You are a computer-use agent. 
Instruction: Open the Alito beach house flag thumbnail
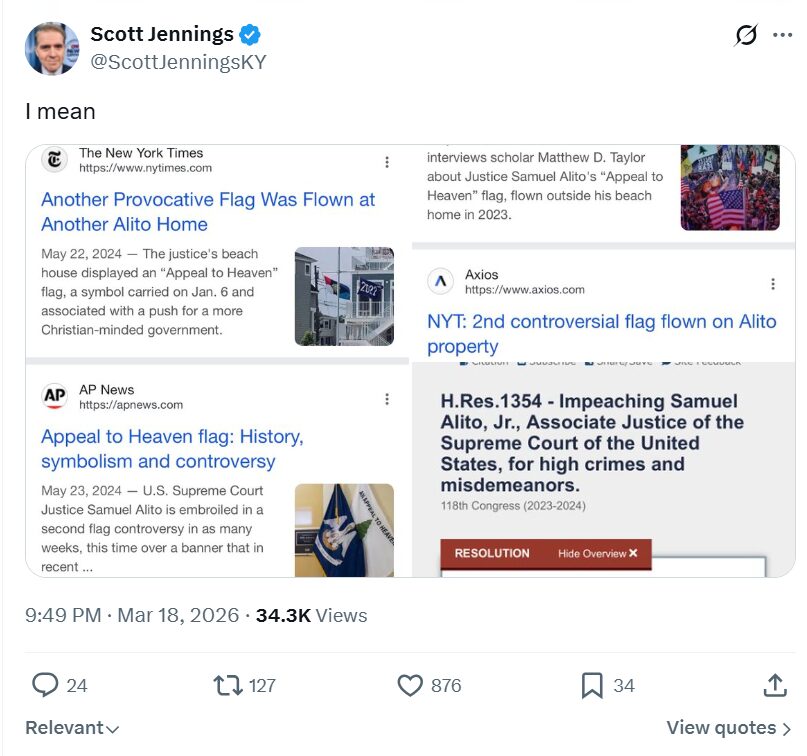(344, 296)
